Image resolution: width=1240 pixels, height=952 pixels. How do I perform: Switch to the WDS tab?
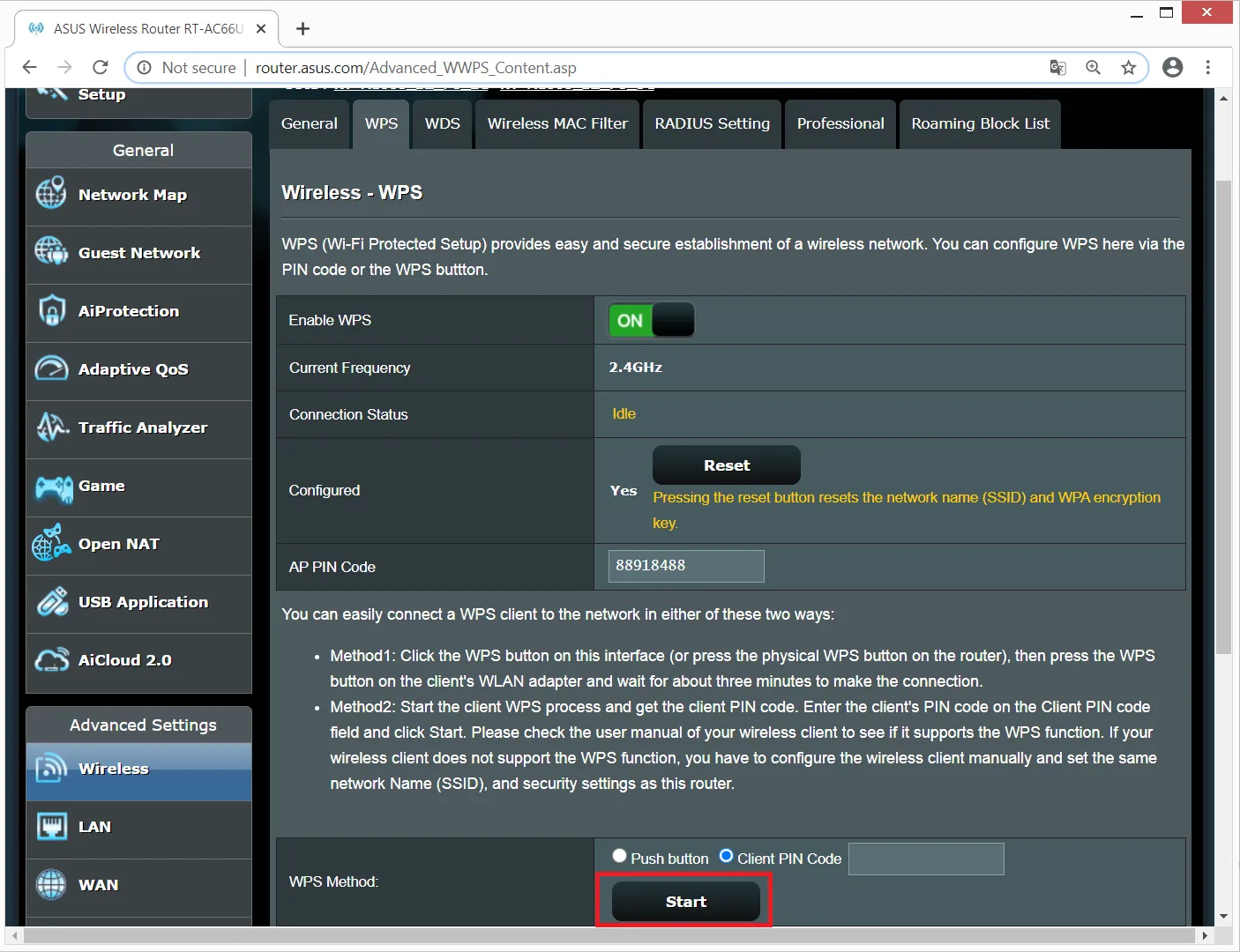point(442,124)
